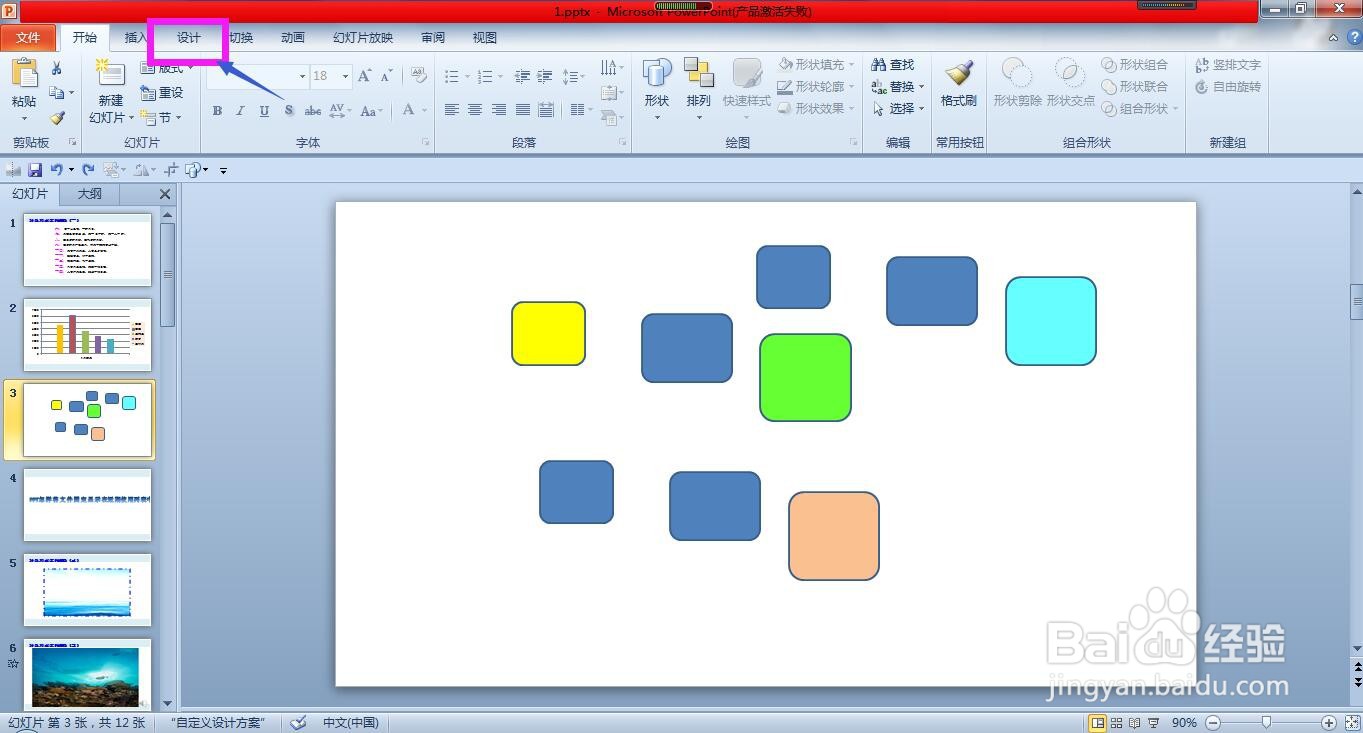This screenshot has height=733, width=1363.
Task: Switch to the 设计 design tab
Action: (x=189, y=38)
